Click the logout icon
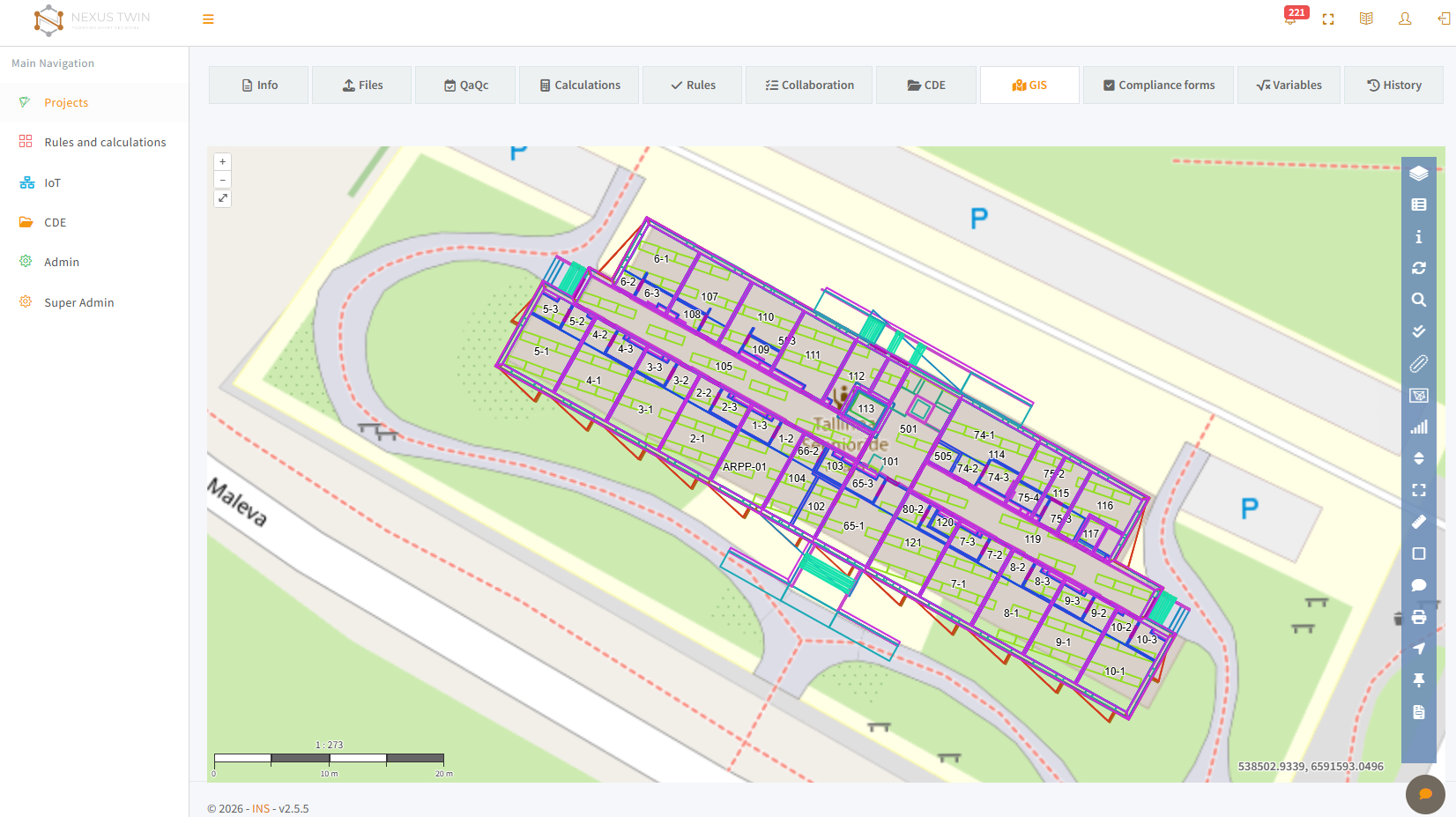This screenshot has height=817, width=1456. point(1444,19)
